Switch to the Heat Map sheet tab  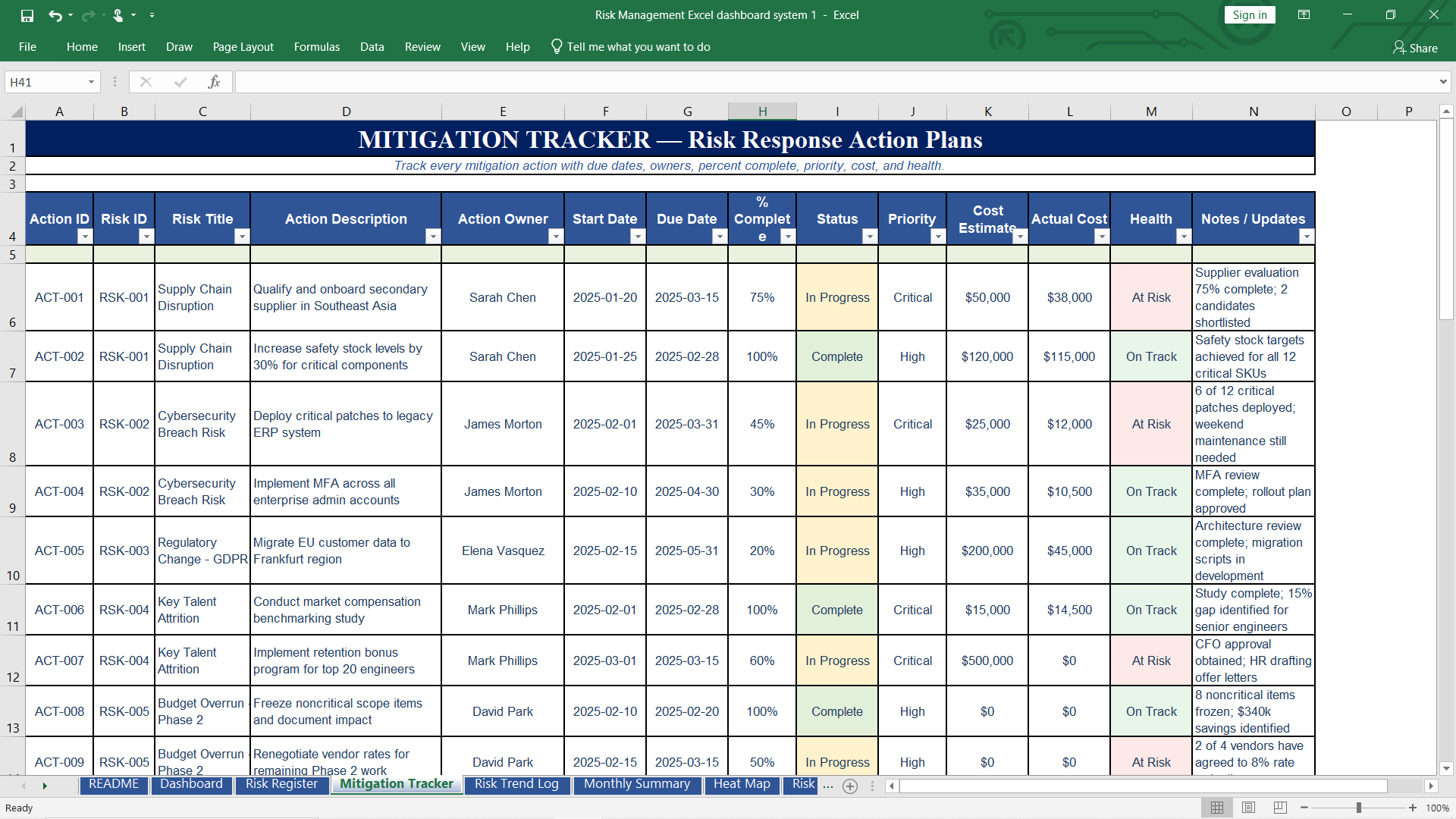[742, 784]
